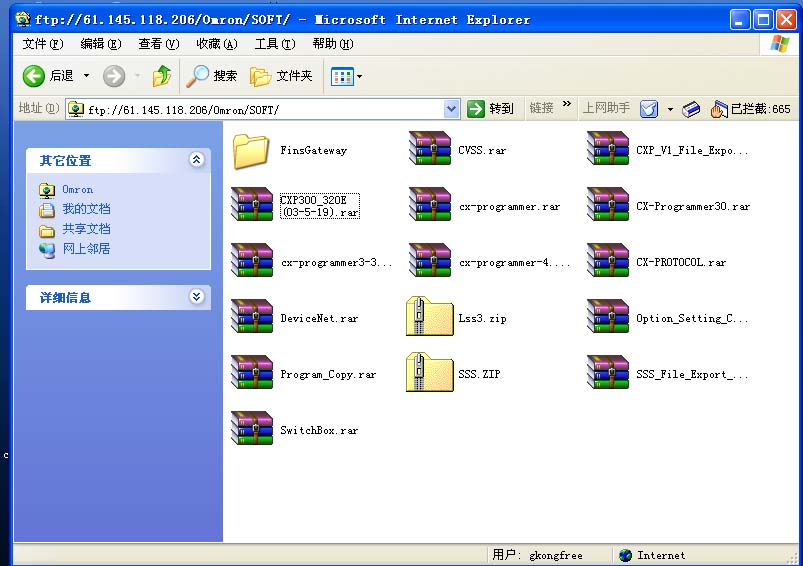Open 我的文档 in the sidebar

[86, 209]
